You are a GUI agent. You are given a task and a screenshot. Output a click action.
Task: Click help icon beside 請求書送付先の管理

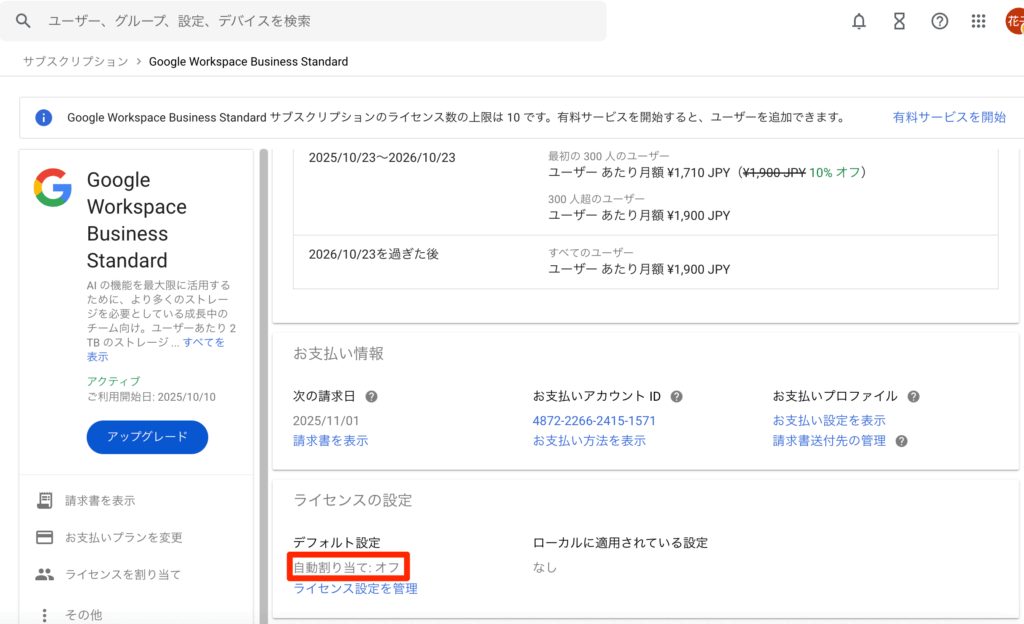pos(902,441)
